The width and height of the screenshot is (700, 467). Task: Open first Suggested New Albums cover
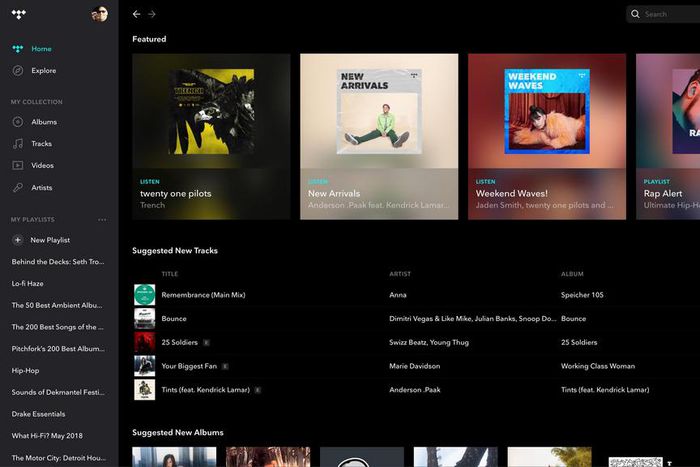pos(174,457)
